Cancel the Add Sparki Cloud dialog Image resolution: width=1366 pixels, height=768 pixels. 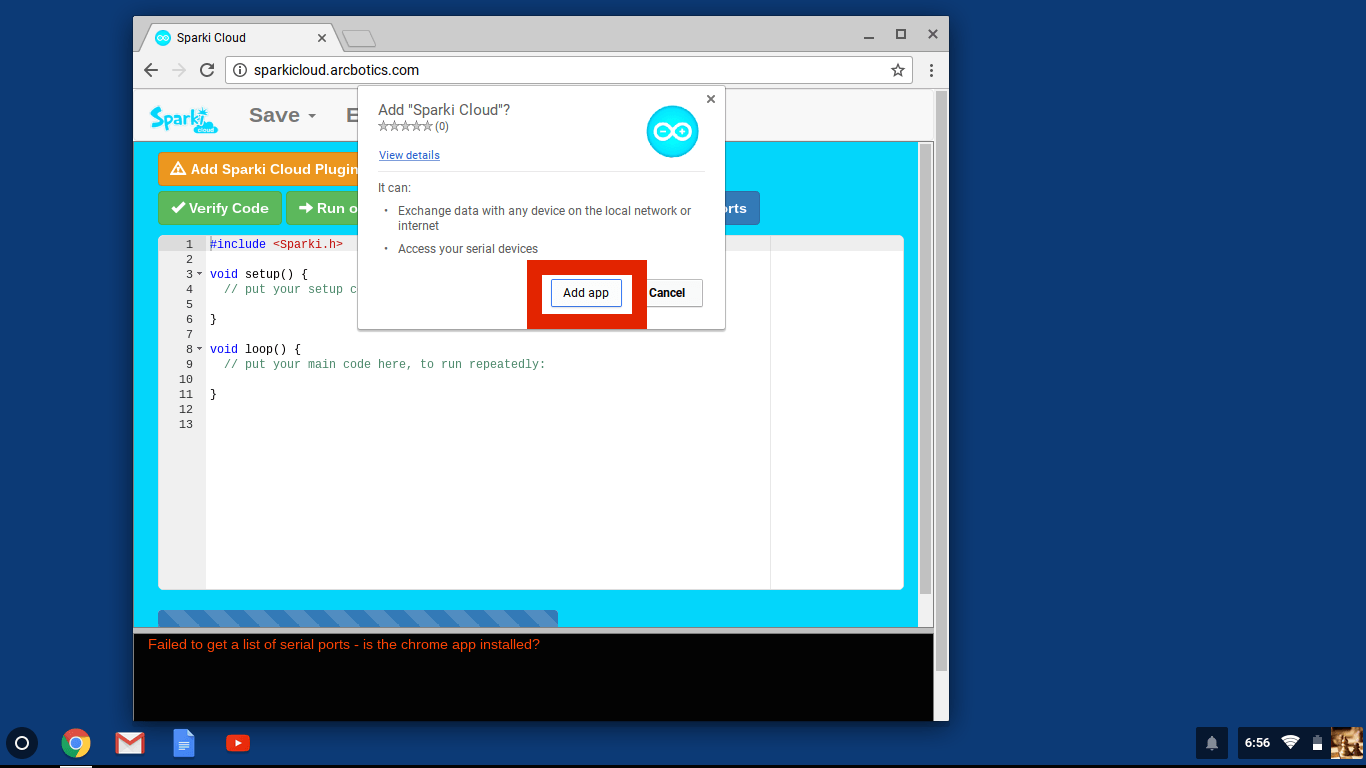667,293
